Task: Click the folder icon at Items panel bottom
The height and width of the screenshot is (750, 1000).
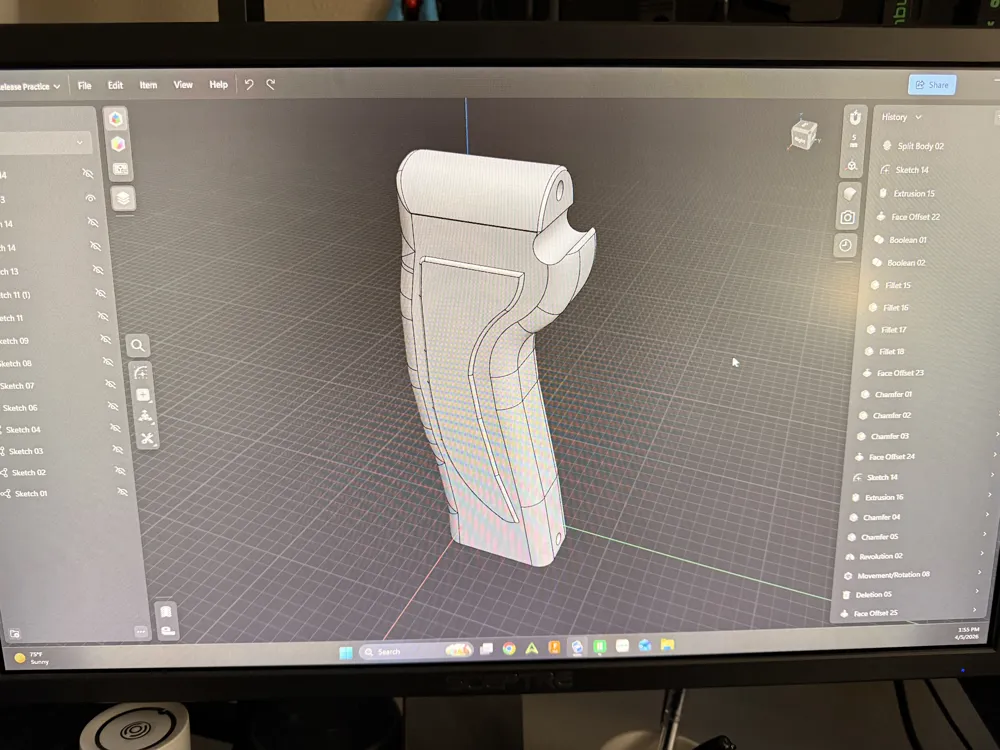Action: pyautogui.click(x=15, y=634)
